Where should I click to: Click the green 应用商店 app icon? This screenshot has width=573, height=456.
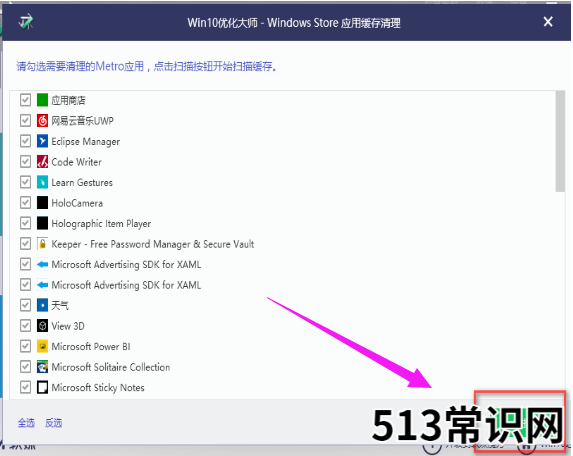(x=42, y=100)
